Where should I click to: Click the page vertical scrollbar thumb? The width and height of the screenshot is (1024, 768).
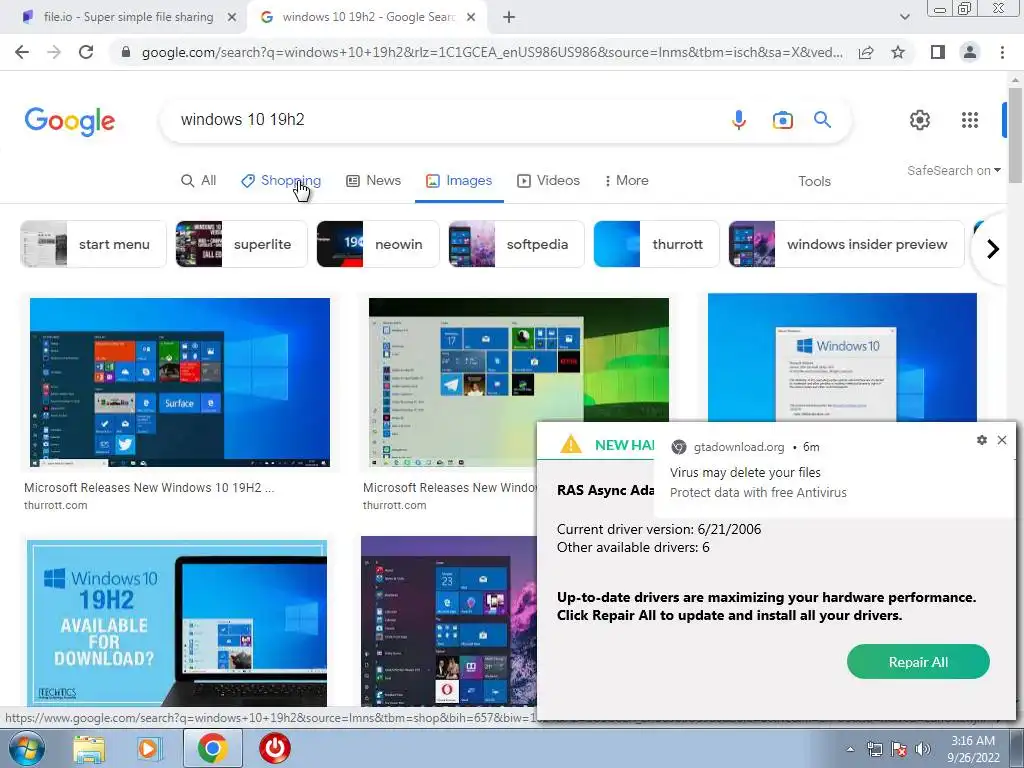click(1016, 134)
